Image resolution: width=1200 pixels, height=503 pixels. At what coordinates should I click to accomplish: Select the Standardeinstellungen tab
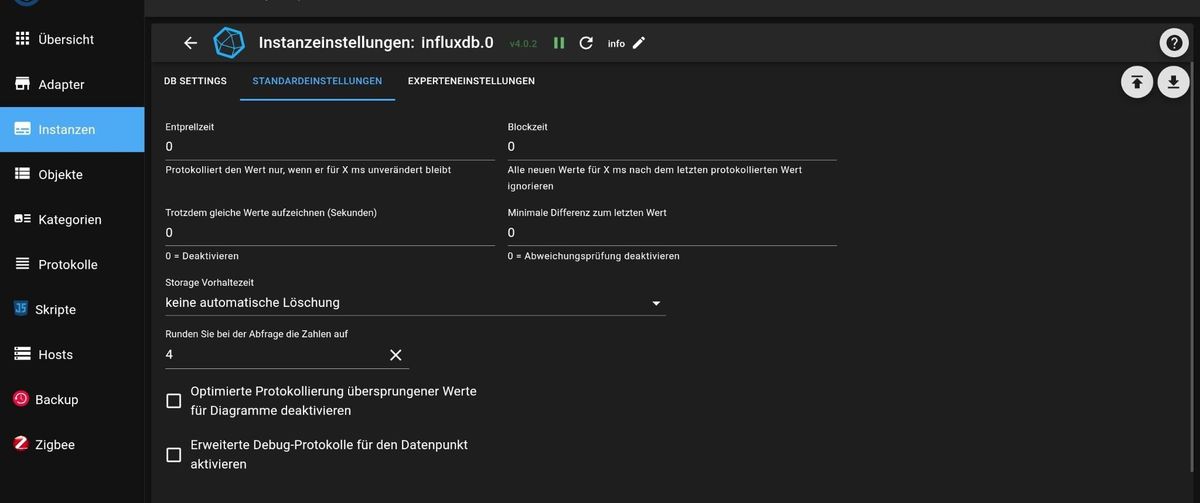pos(317,81)
